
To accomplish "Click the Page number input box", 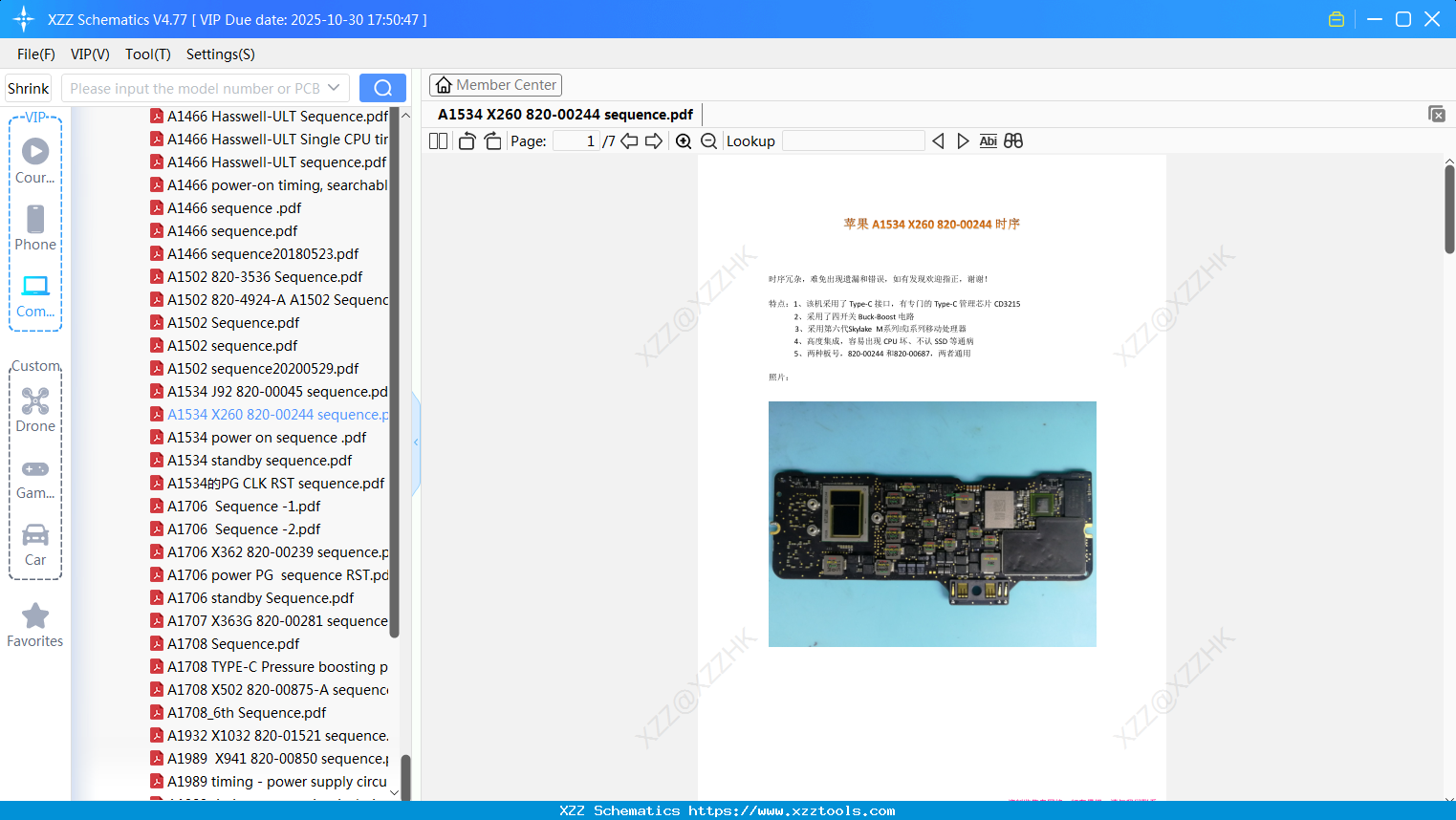I will pos(576,141).
